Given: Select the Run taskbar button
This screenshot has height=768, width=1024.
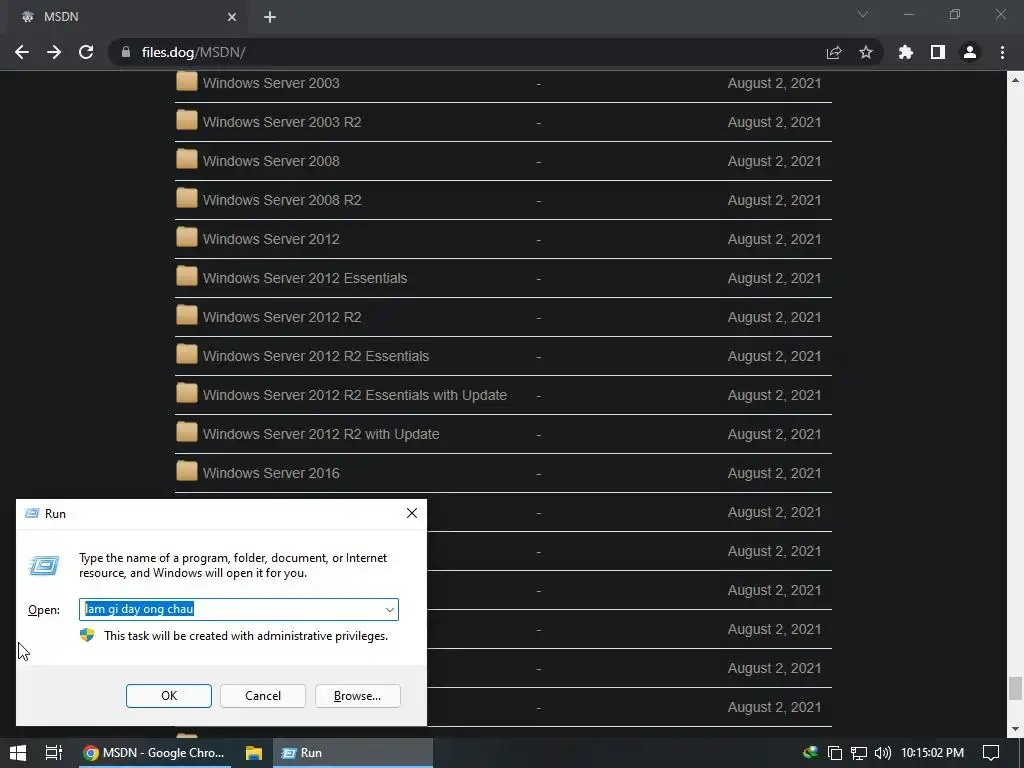Looking at the screenshot, I should 353,752.
